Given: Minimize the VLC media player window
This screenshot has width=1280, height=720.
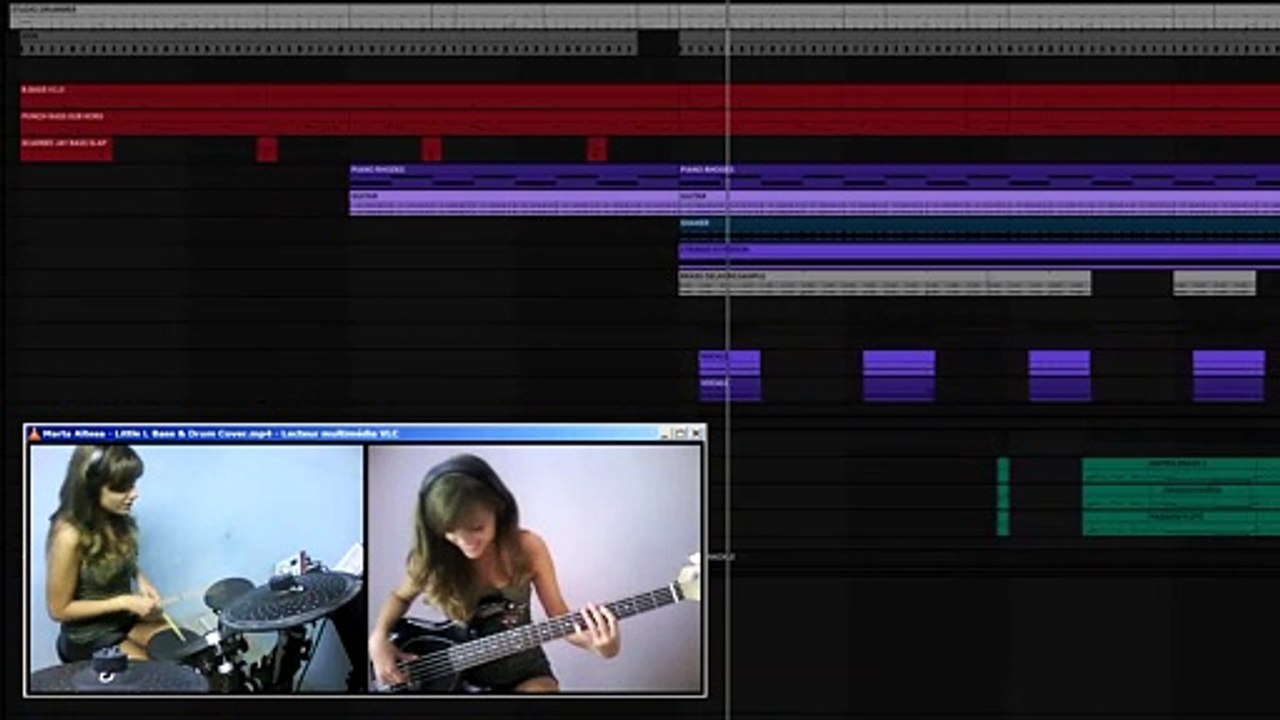Looking at the screenshot, I should tap(665, 434).
